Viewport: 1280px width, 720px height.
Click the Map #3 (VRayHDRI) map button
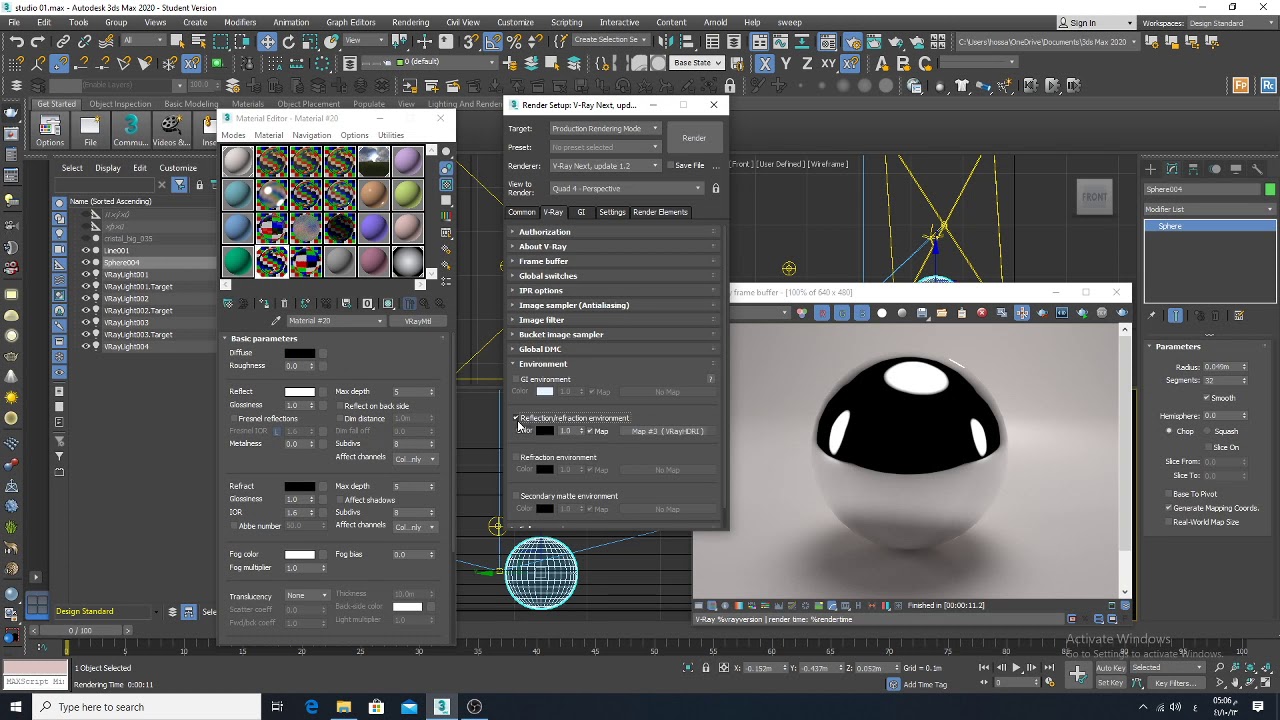tap(668, 431)
